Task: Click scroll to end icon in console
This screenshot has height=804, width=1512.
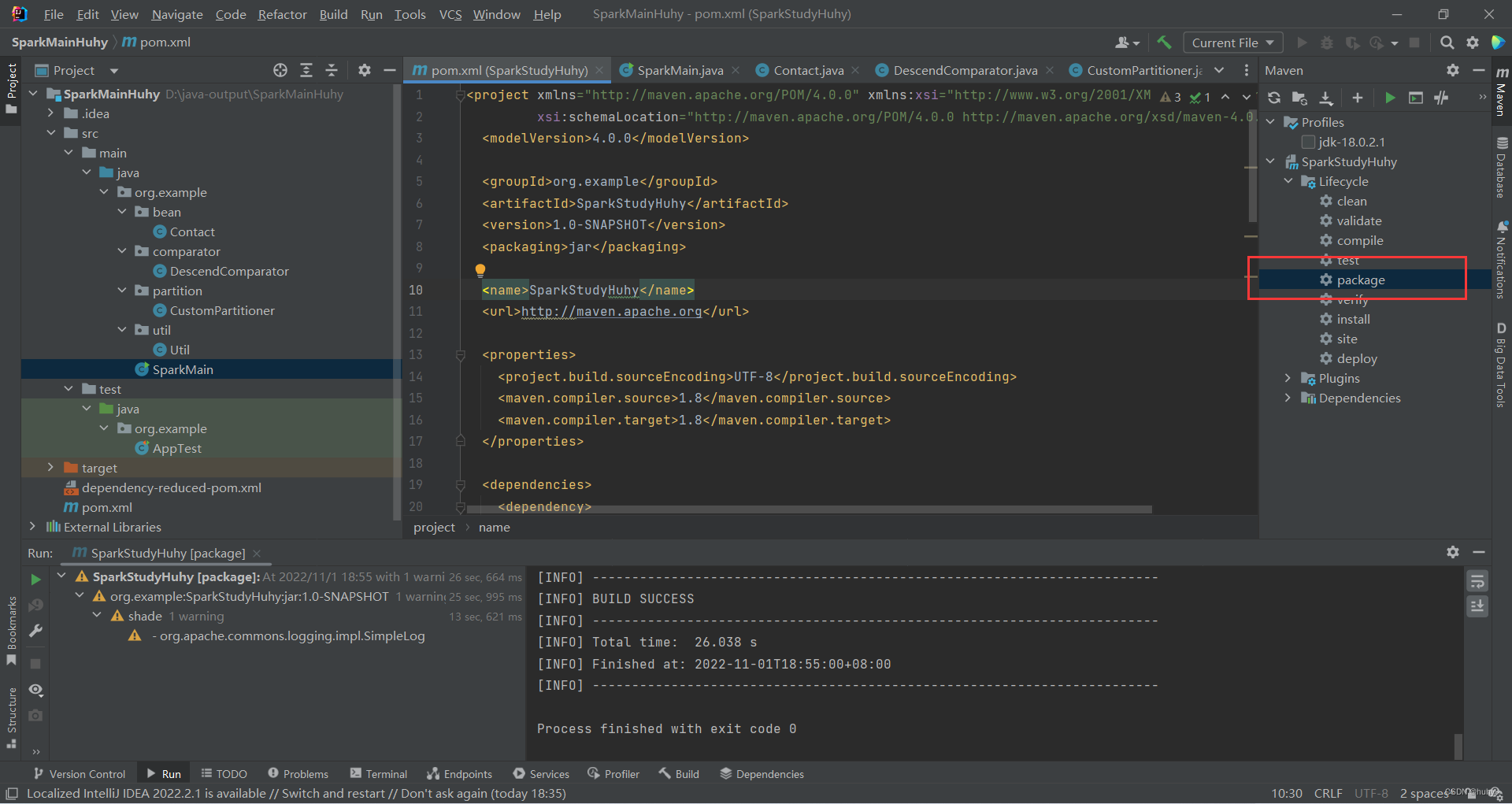Action: pyautogui.click(x=1477, y=606)
